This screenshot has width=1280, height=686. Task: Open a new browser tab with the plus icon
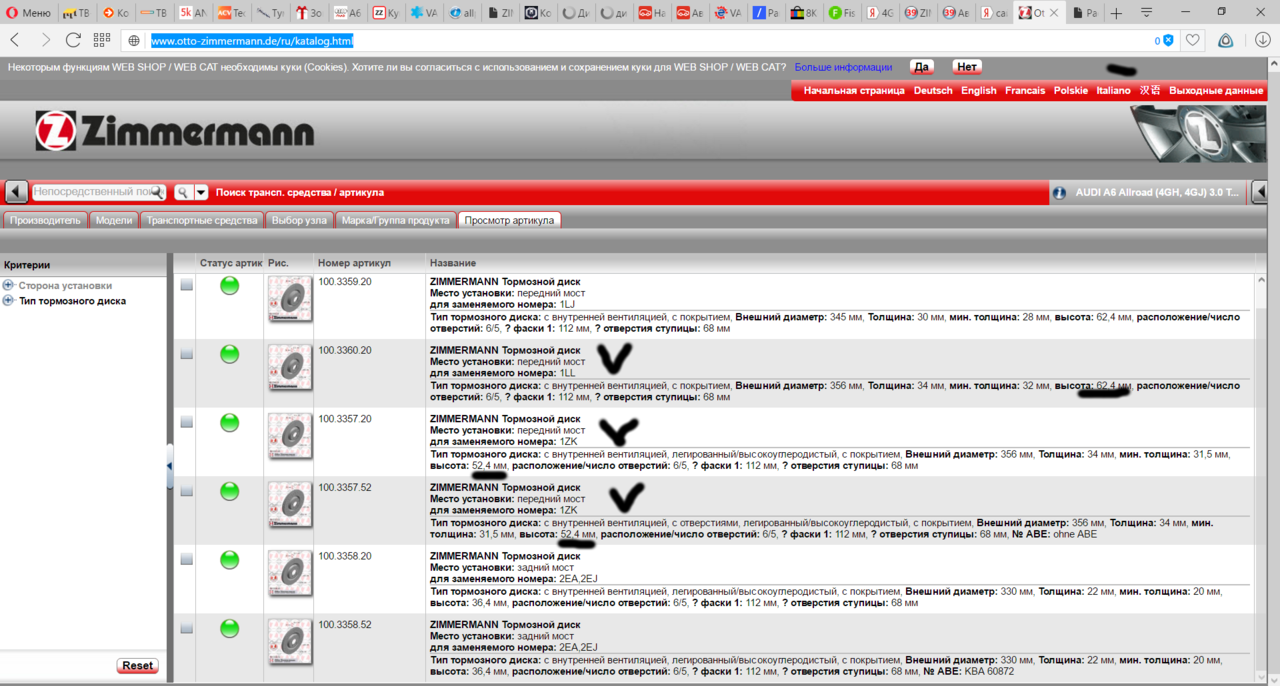click(1116, 13)
